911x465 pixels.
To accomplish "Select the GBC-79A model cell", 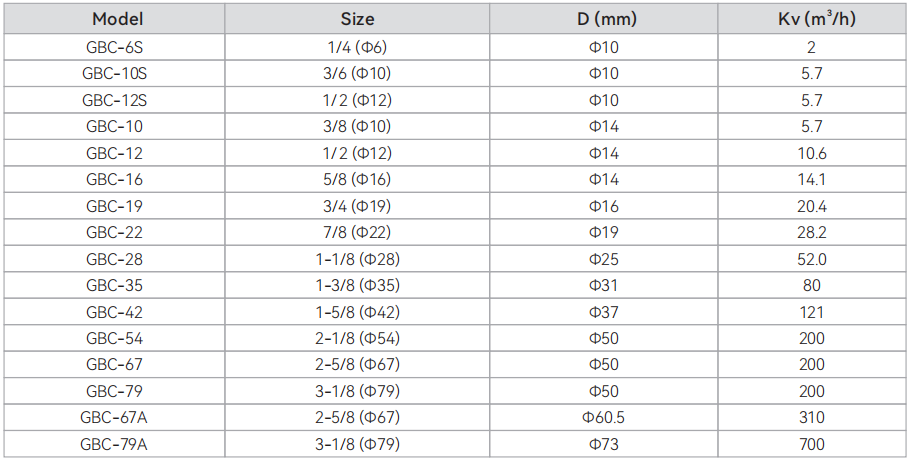I will [x=114, y=444].
